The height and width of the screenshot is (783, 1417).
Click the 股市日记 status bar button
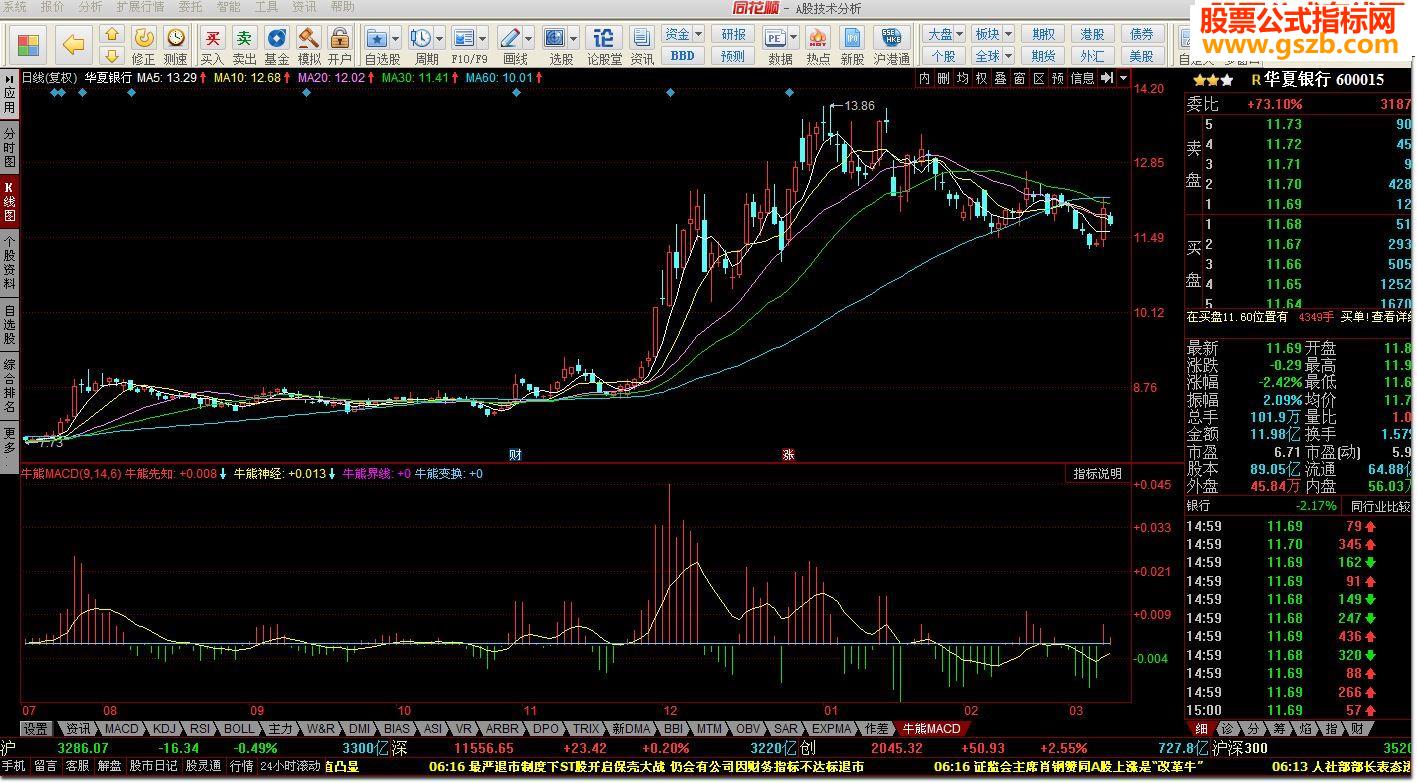coord(154,767)
